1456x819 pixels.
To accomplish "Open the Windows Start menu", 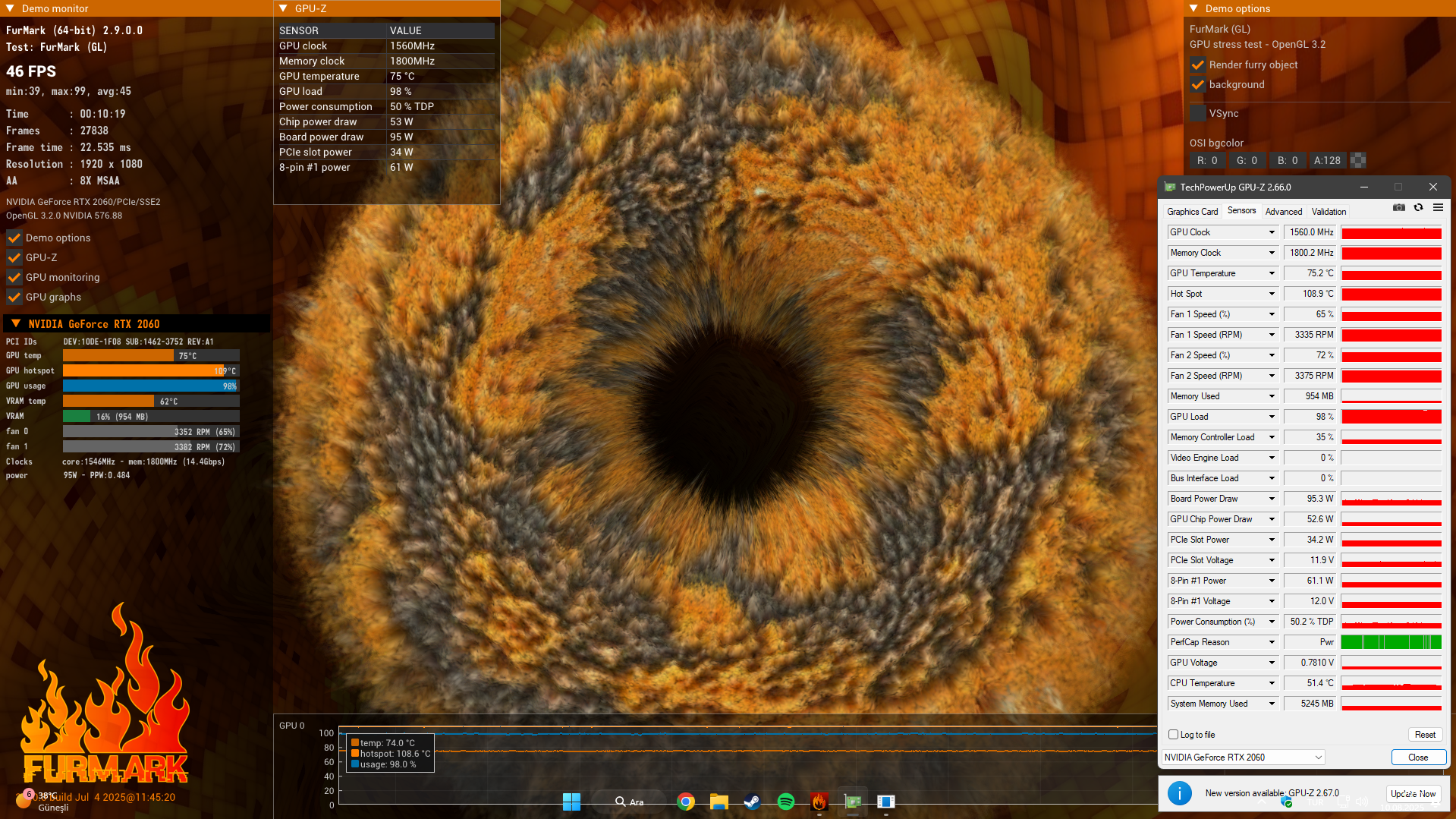I will click(571, 802).
